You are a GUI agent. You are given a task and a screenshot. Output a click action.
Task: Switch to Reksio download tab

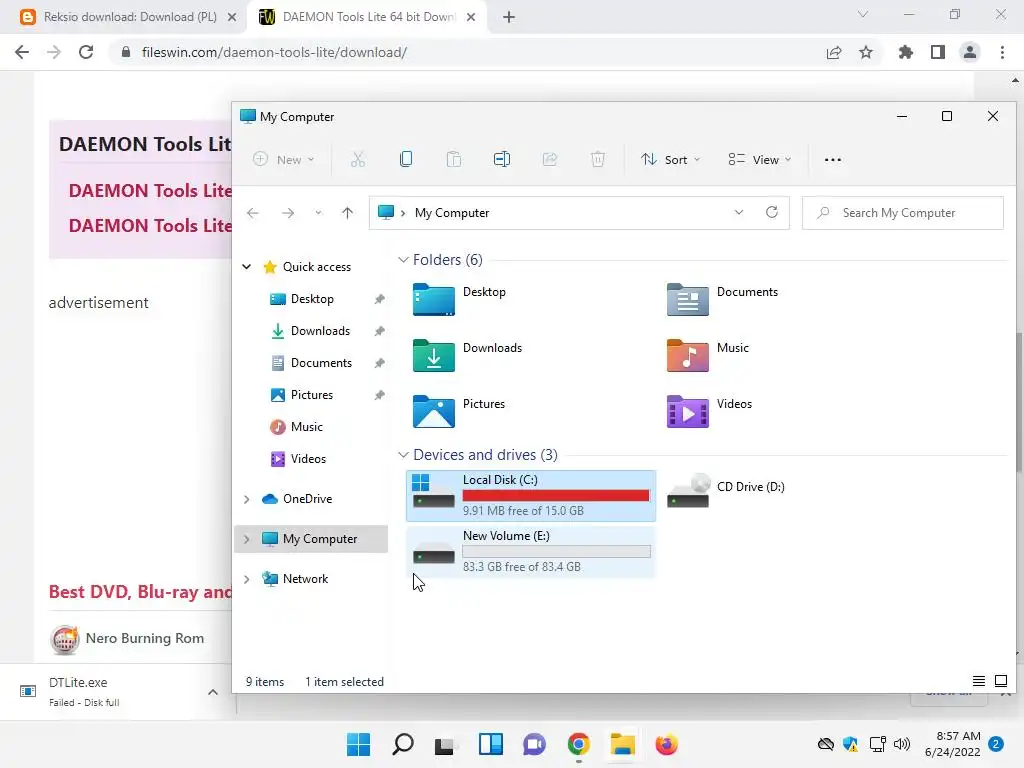point(122,17)
